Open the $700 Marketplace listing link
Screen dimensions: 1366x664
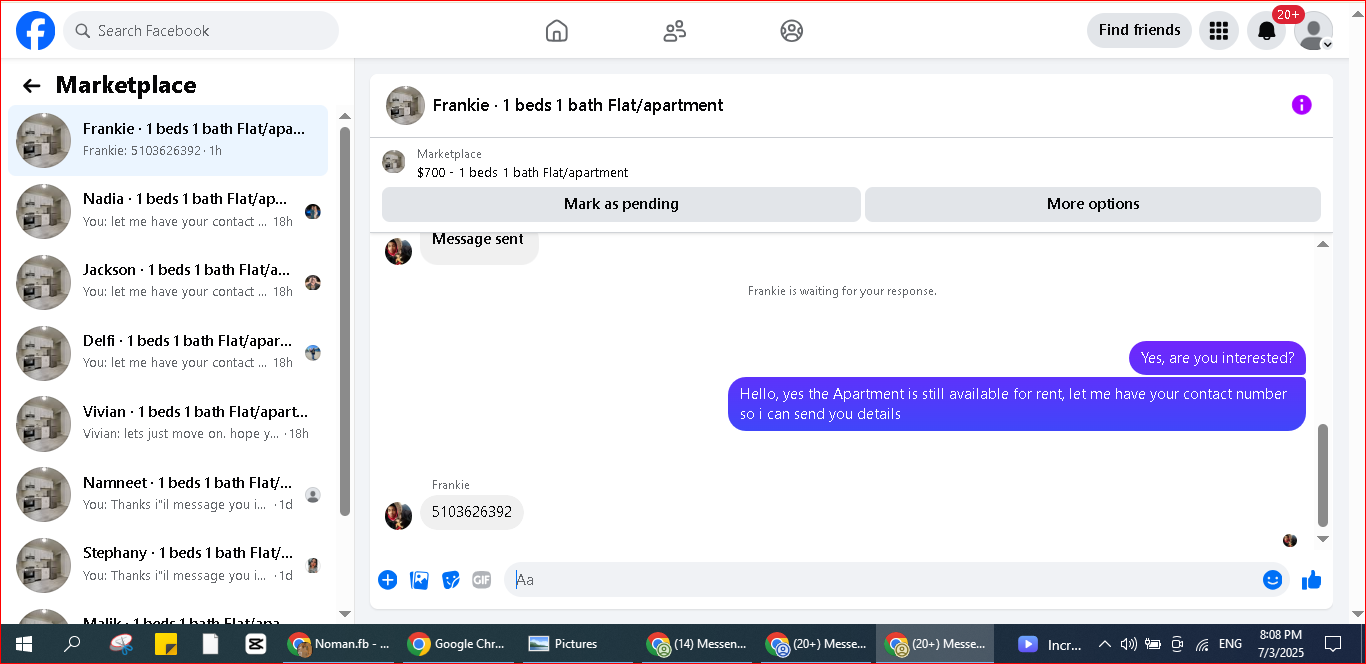pos(522,172)
